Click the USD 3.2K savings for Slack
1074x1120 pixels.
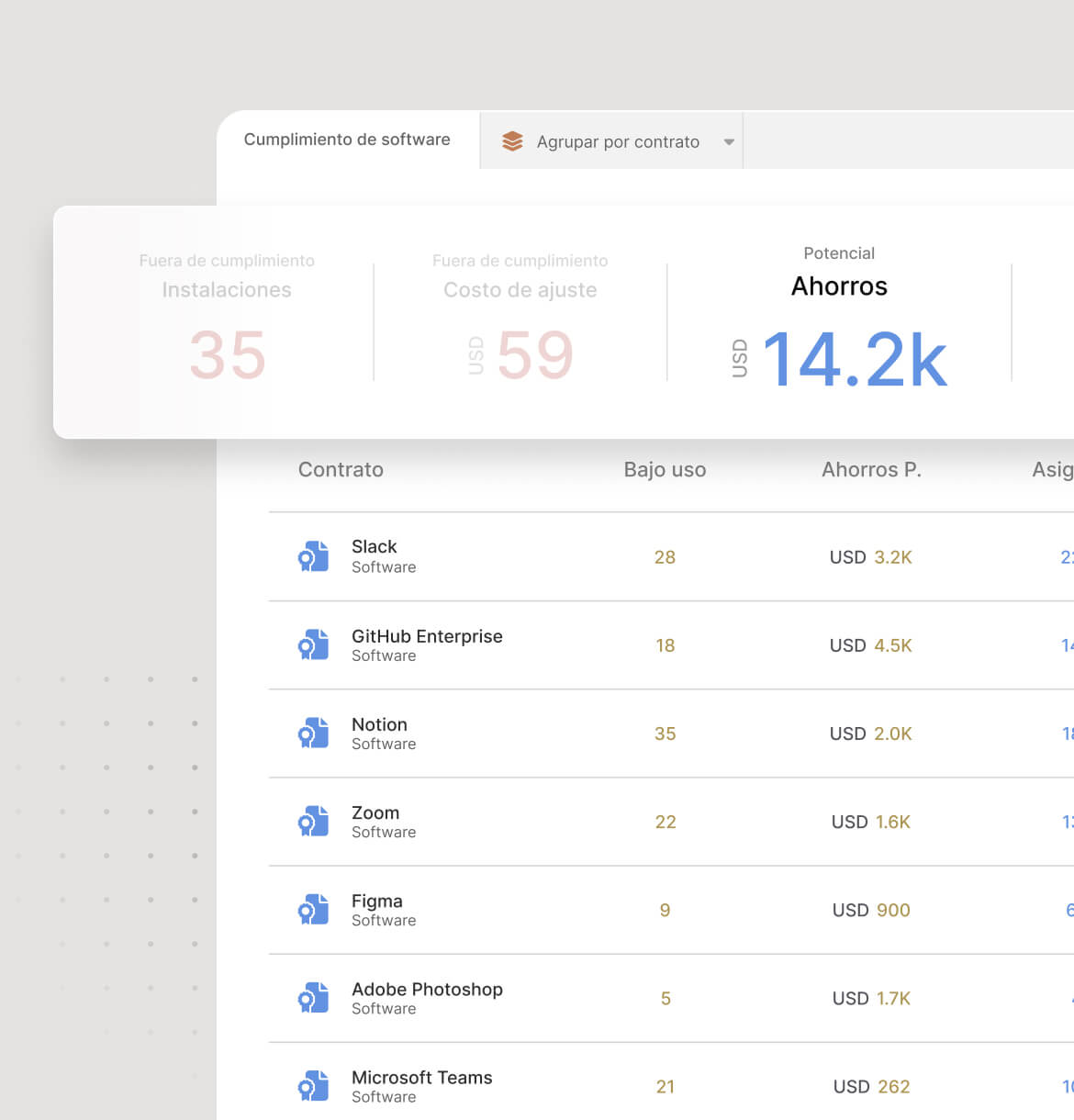coord(870,557)
